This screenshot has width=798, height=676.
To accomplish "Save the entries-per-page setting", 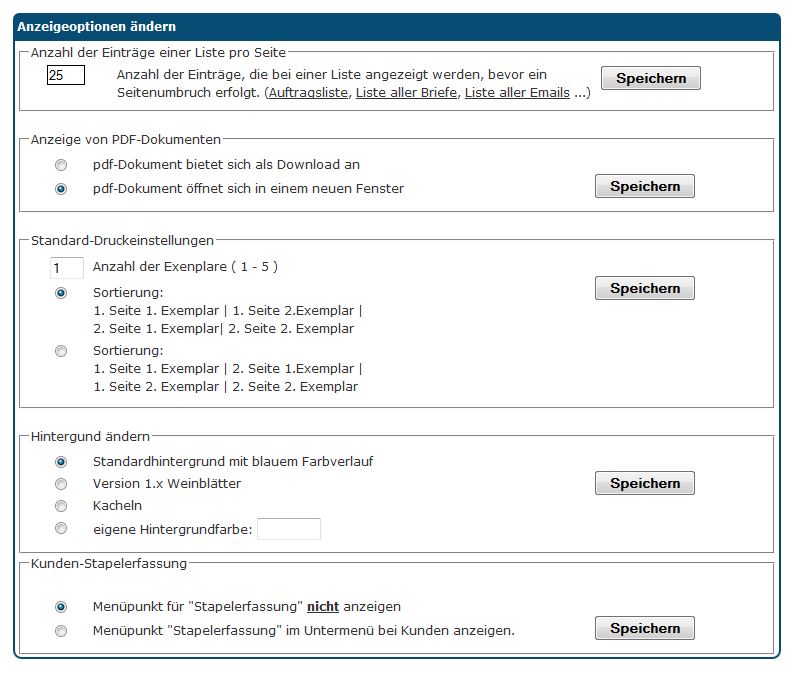I will coord(650,78).
